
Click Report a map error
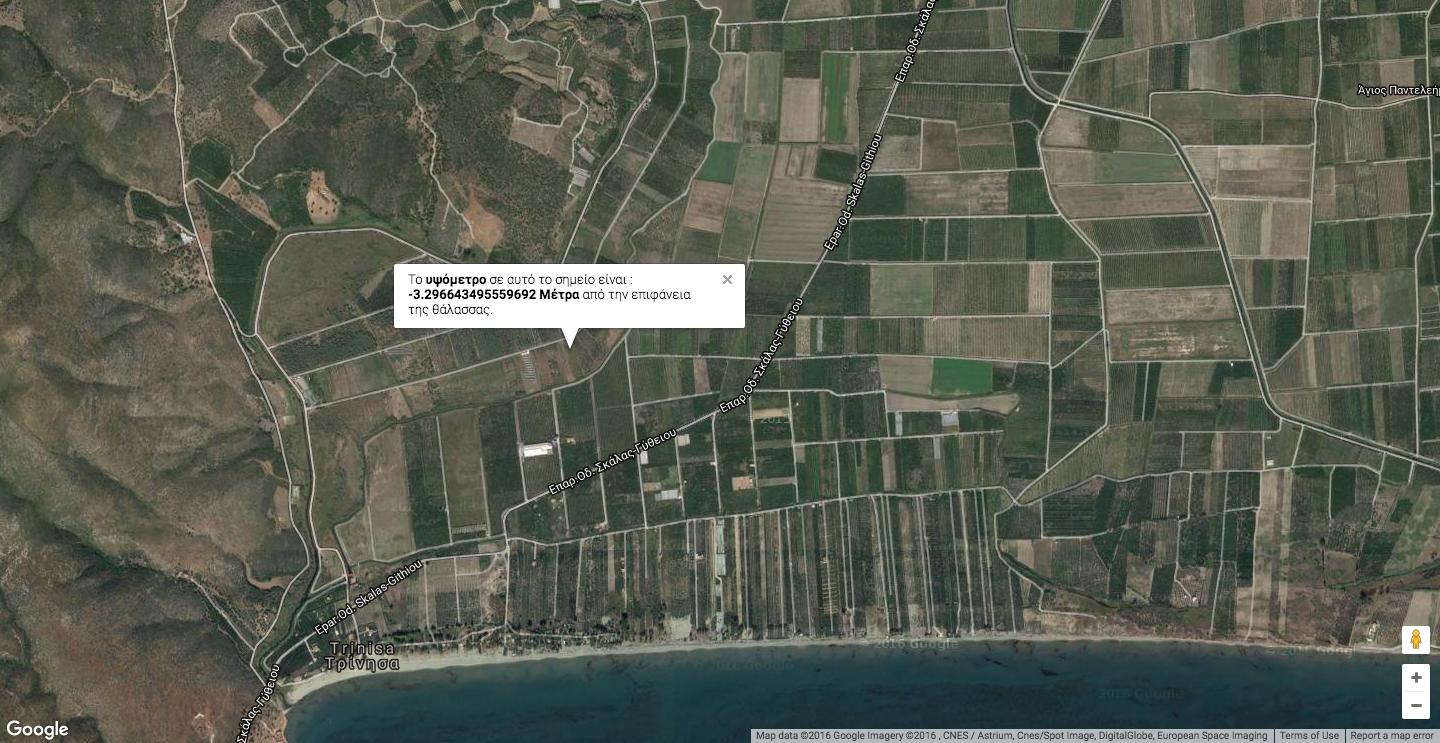[x=1391, y=736]
